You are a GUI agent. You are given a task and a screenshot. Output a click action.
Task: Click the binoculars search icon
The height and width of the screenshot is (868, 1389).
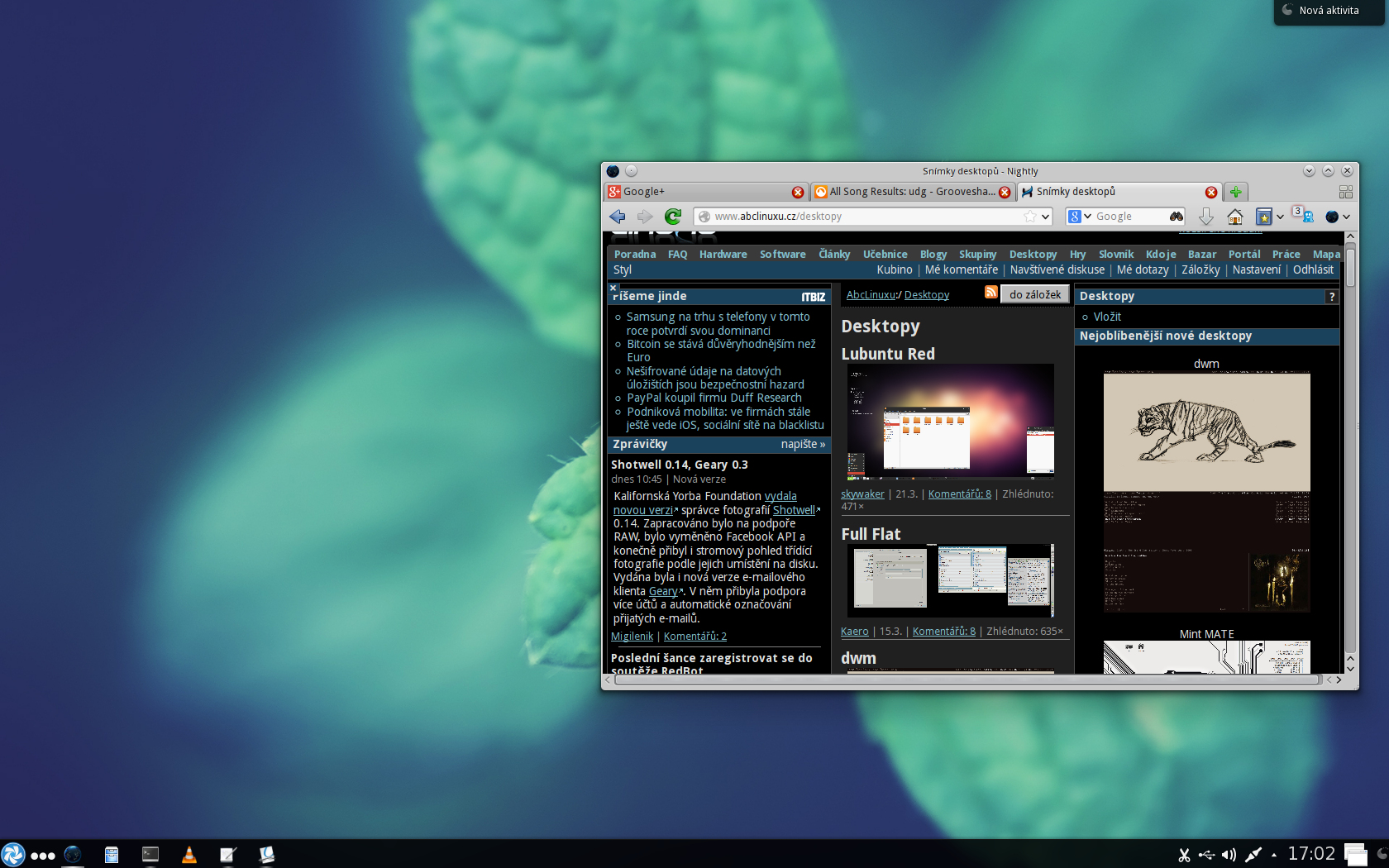pos(1177,217)
